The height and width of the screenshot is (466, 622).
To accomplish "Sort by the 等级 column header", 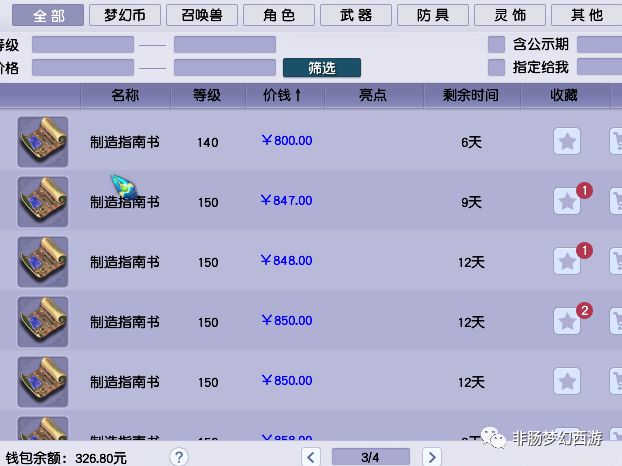I will [207, 95].
